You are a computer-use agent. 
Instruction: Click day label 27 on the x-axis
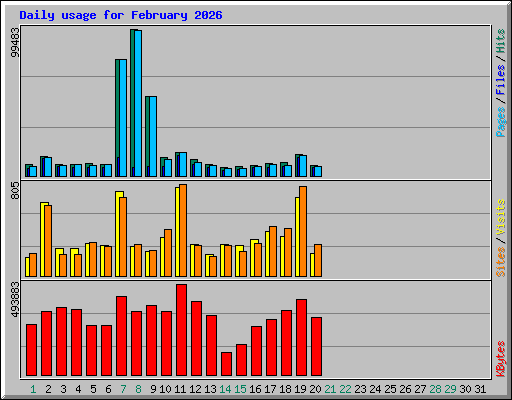point(420,389)
